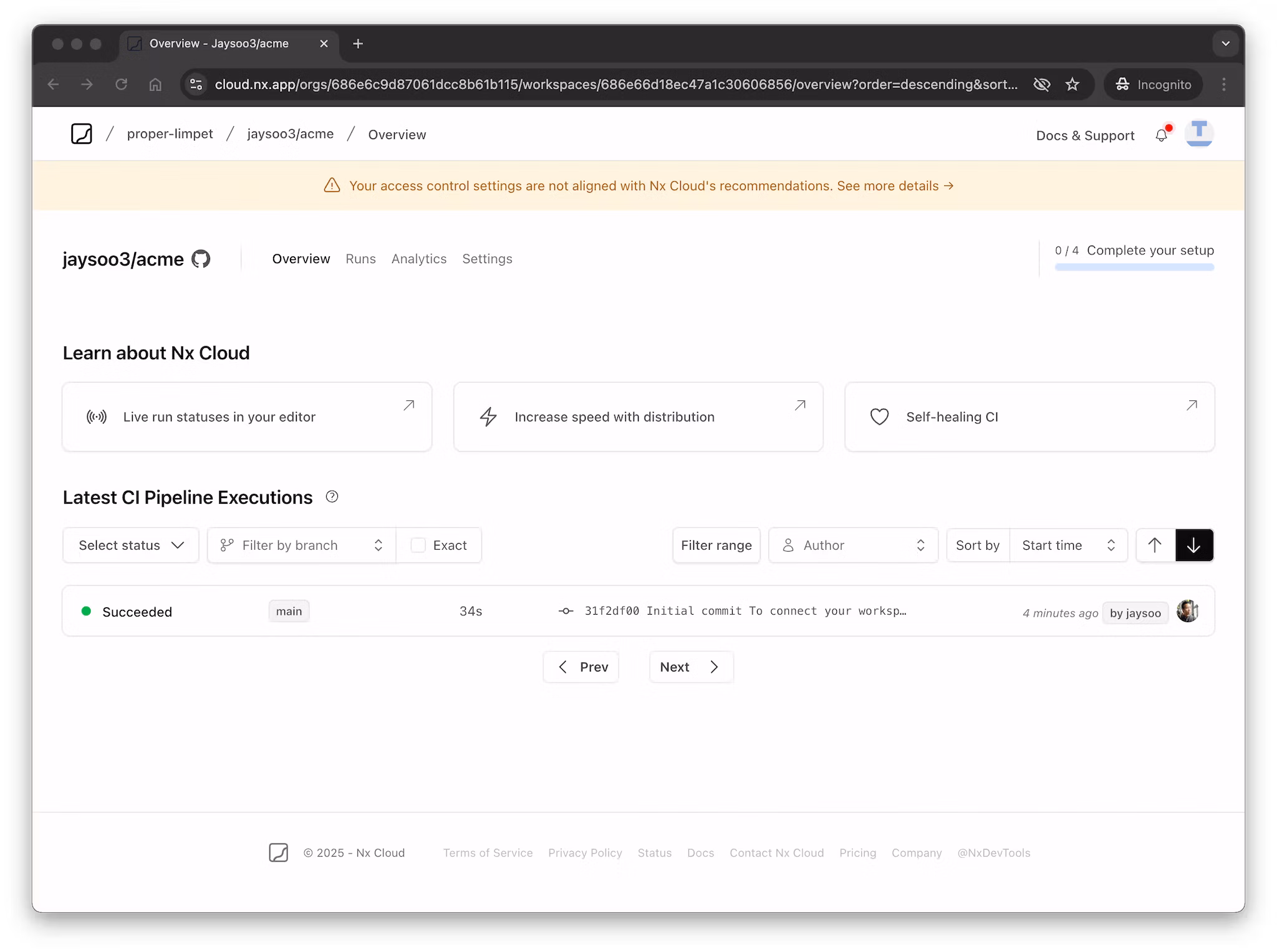The image size is (1277, 952).
Task: Sort descending with the down arrow
Action: 1194,546
